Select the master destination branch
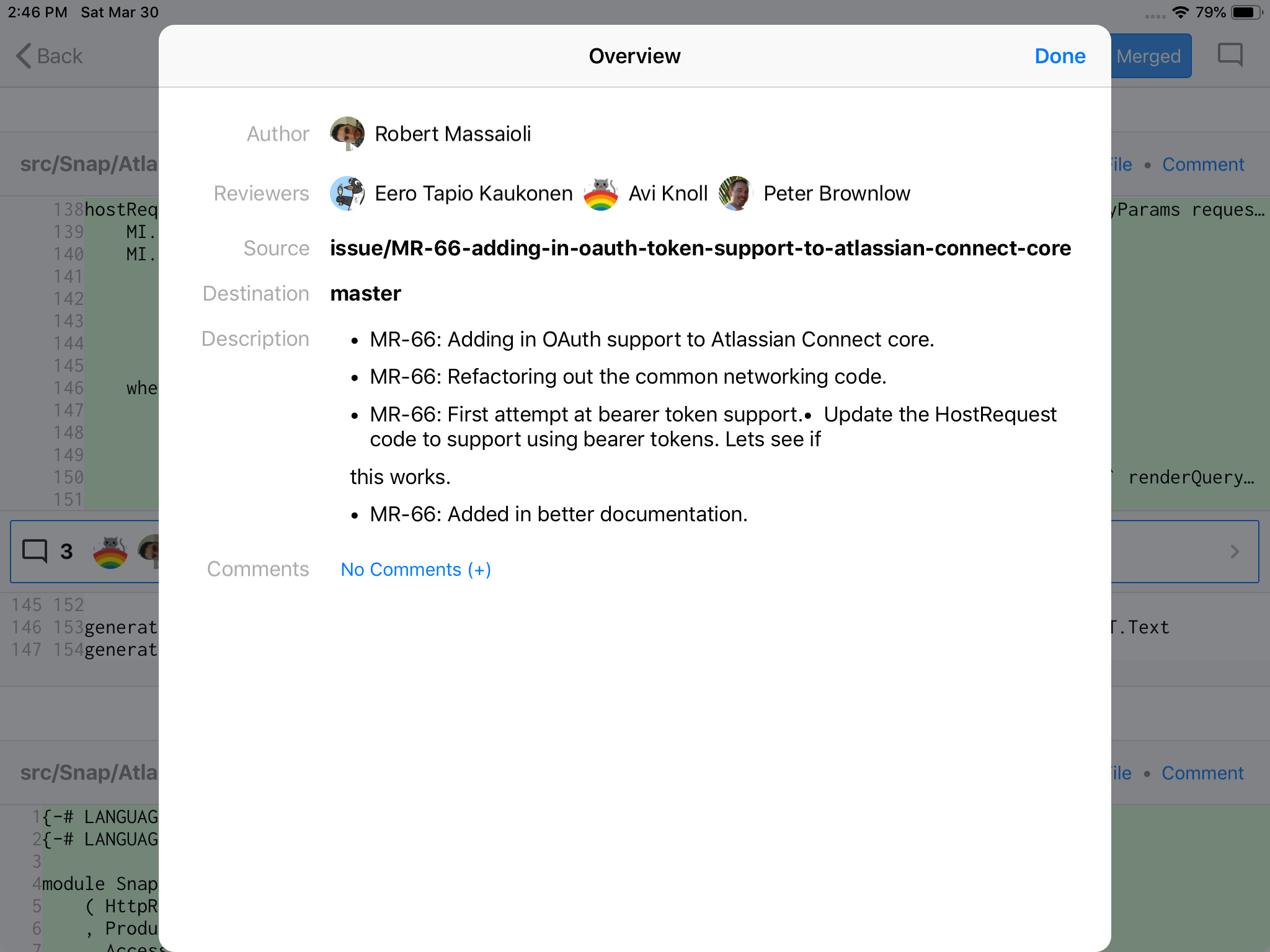The height and width of the screenshot is (952, 1270). (x=365, y=293)
